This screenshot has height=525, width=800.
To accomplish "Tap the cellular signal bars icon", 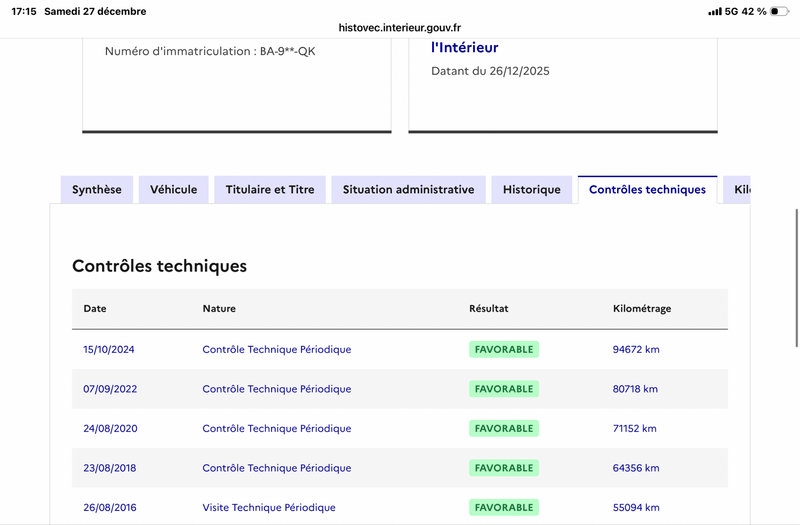I will click(714, 11).
